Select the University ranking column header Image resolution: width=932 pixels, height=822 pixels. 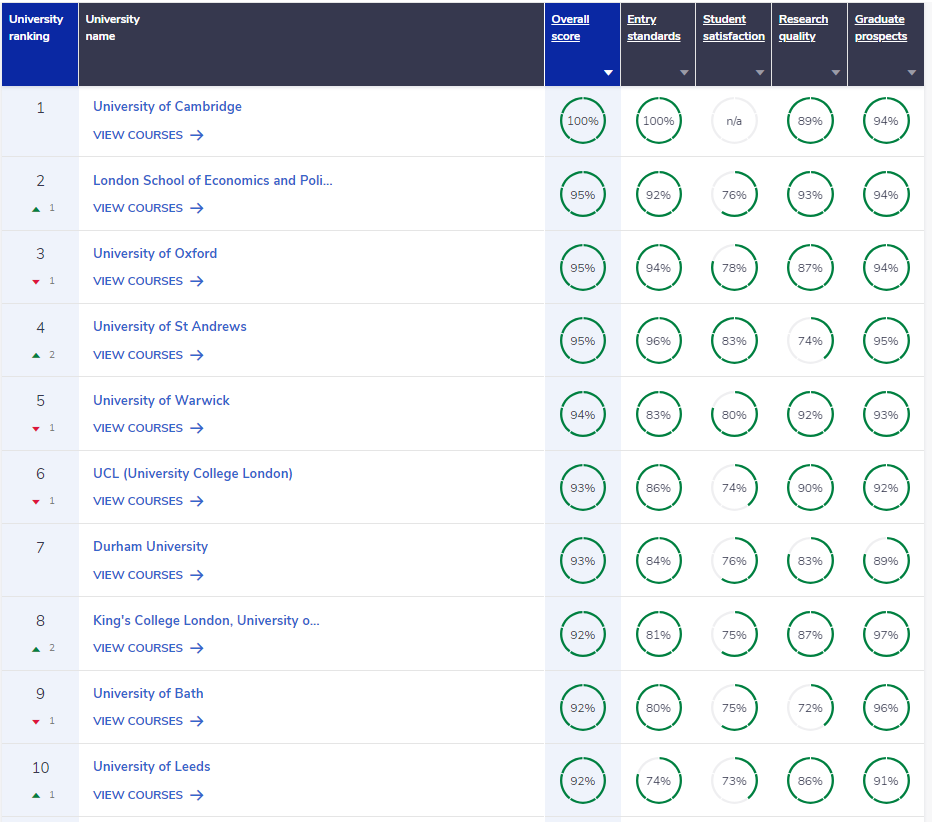(36, 28)
